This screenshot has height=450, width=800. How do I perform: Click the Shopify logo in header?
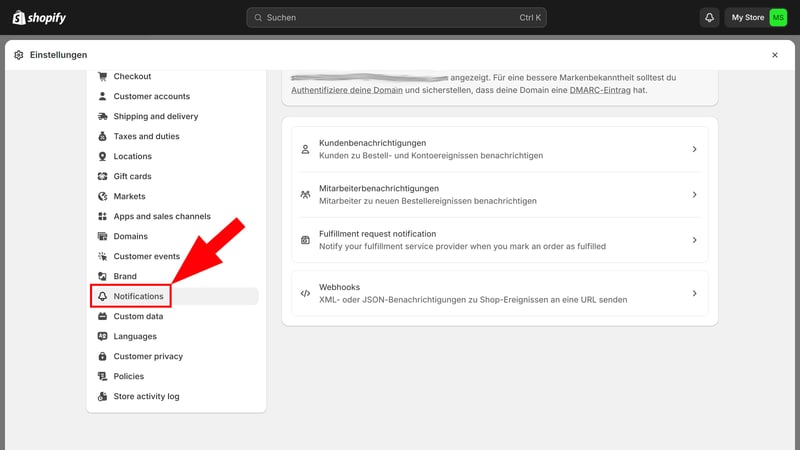39,17
